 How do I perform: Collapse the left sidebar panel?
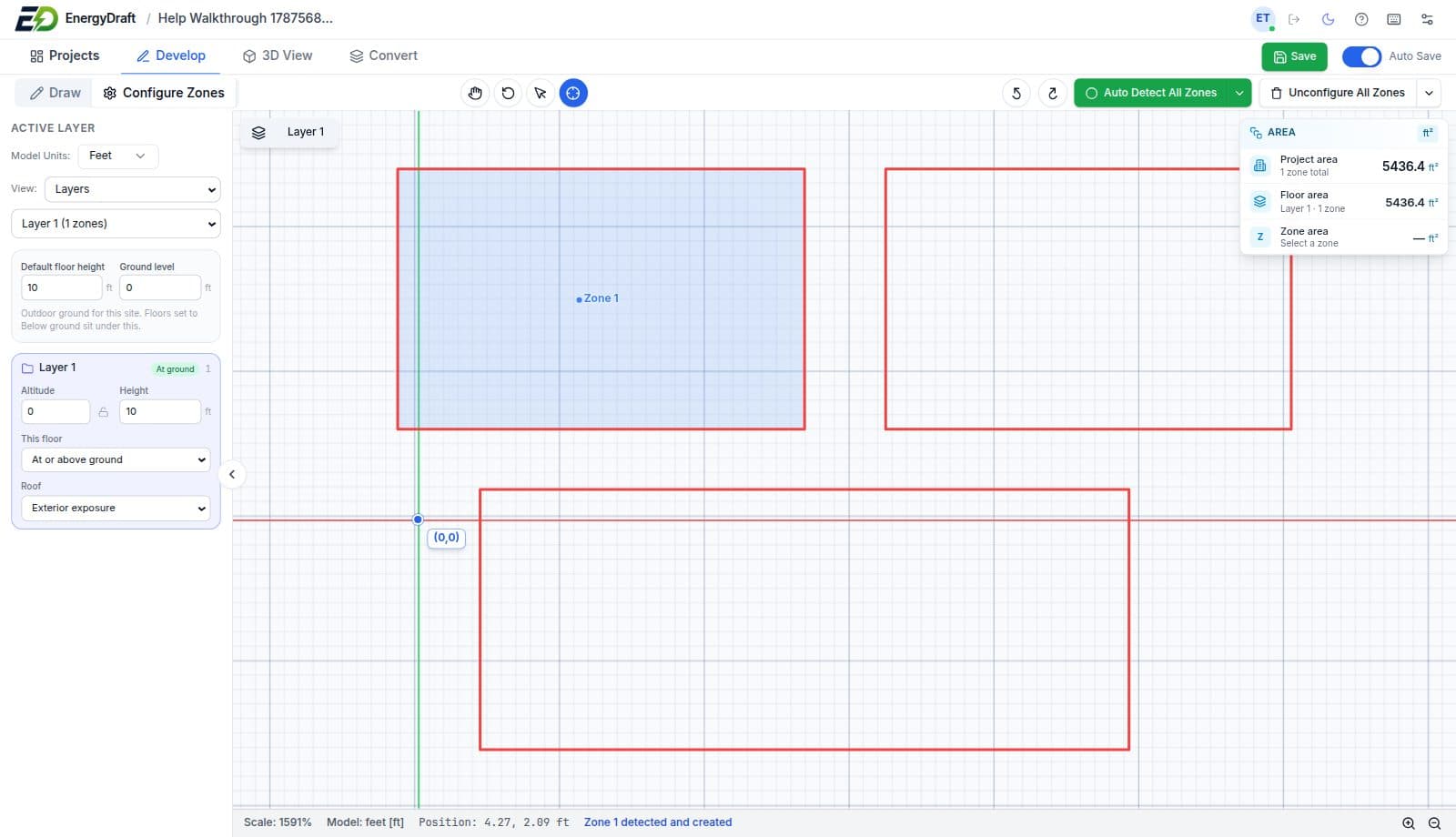tap(232, 474)
